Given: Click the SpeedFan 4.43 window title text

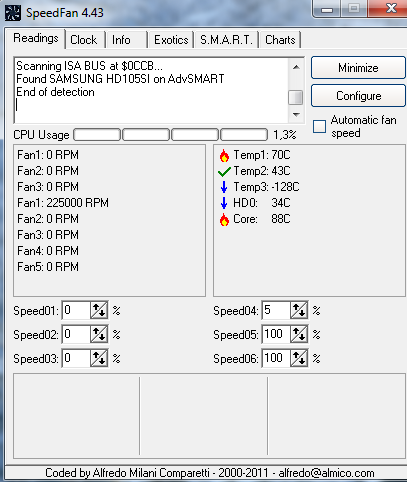Looking at the screenshot, I should [65, 13].
